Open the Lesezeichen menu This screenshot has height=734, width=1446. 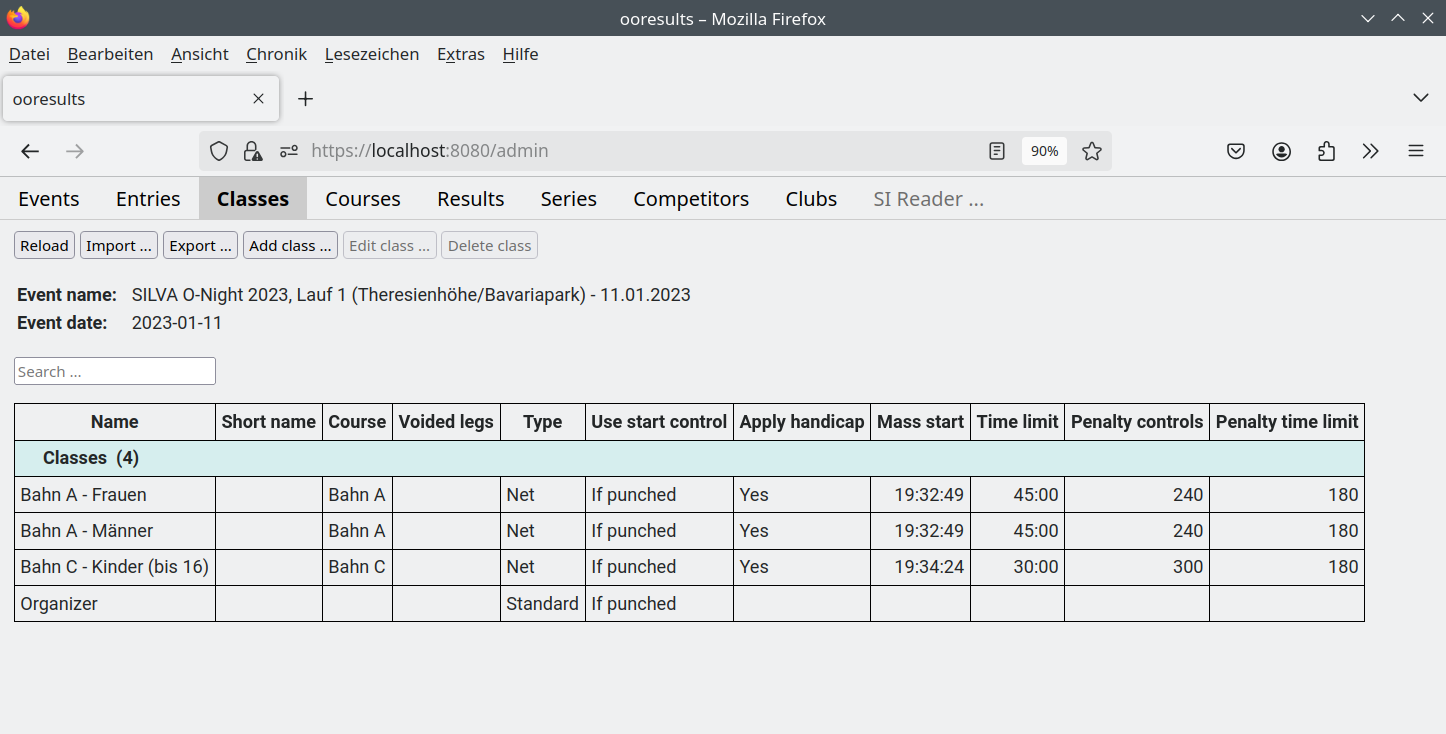coord(372,54)
